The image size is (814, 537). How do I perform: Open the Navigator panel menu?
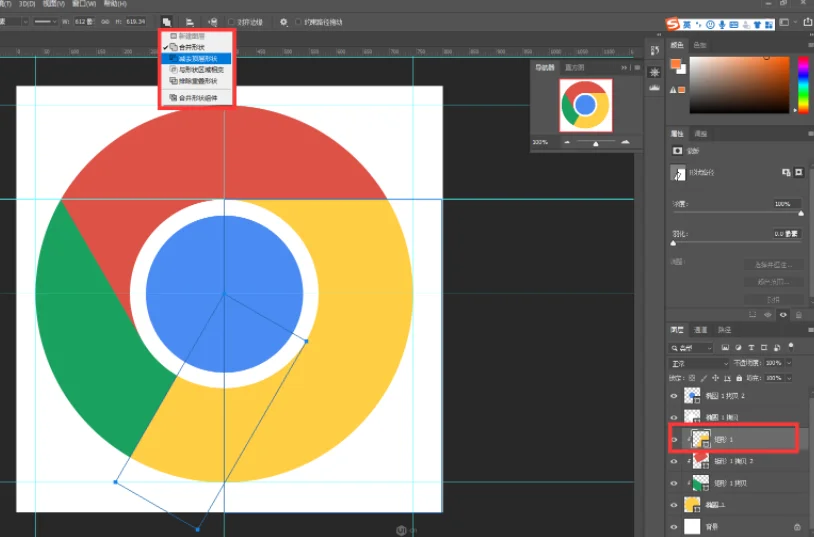tap(637, 68)
